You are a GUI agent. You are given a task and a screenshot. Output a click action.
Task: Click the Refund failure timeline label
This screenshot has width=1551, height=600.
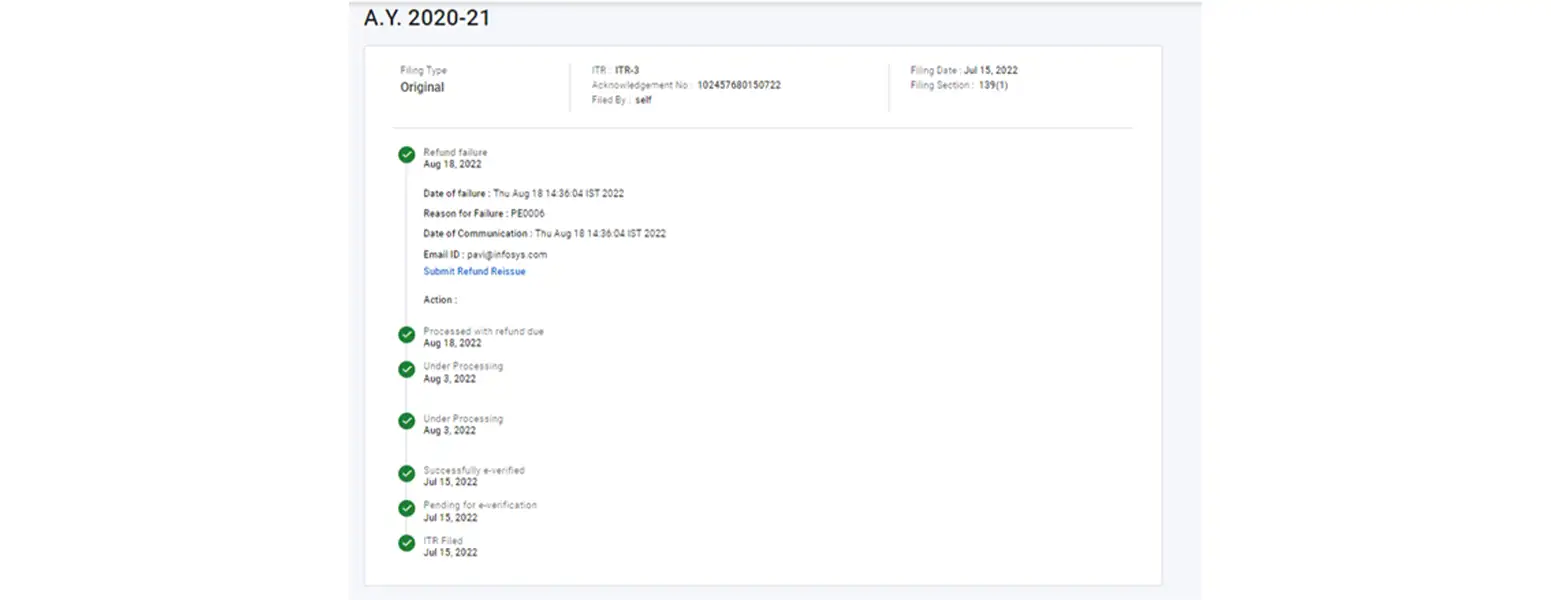coord(455,152)
